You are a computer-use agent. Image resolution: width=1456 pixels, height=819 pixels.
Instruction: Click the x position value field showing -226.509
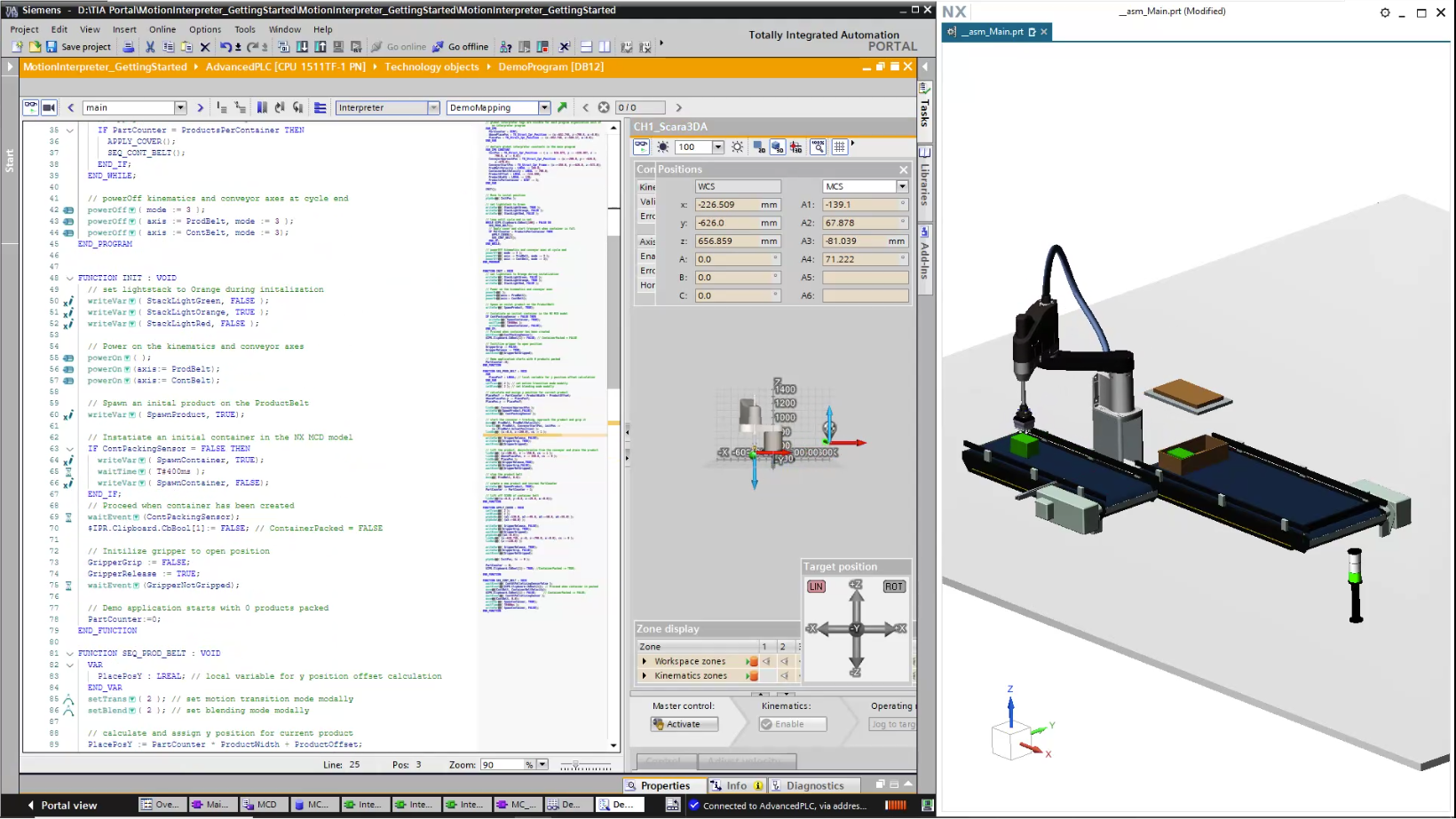pyautogui.click(x=738, y=204)
